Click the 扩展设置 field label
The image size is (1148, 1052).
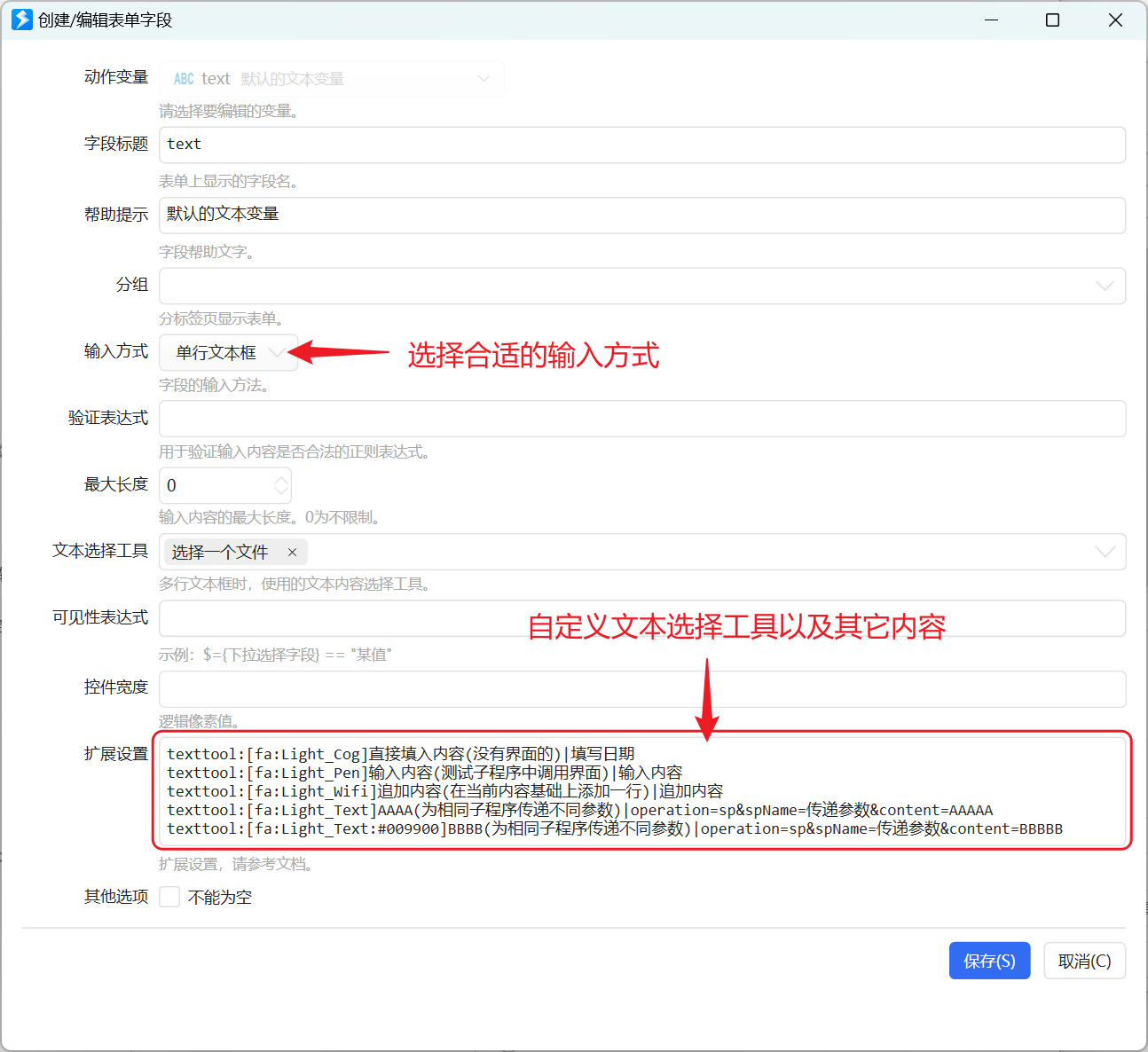(116, 754)
